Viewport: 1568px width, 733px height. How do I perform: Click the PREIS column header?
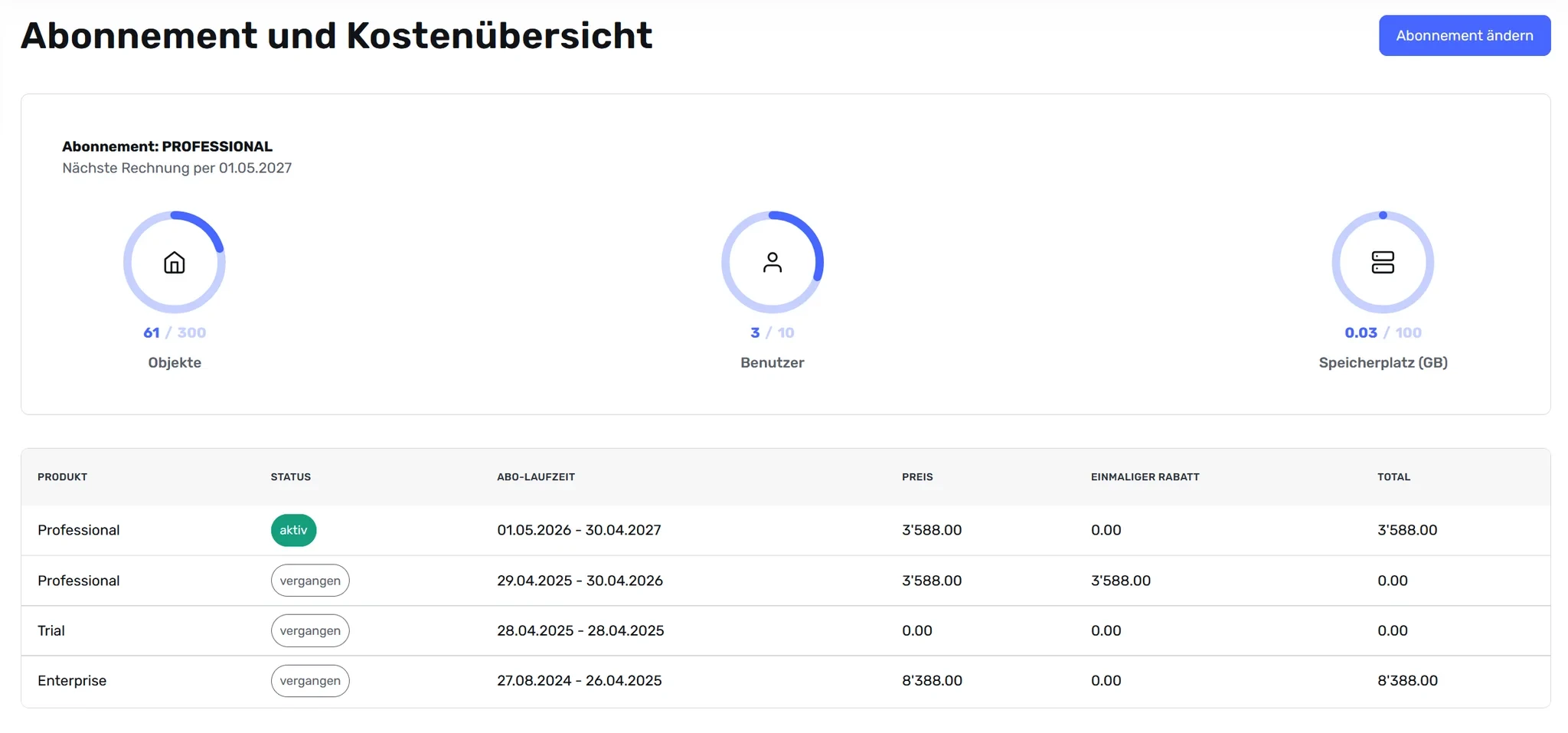tap(917, 476)
